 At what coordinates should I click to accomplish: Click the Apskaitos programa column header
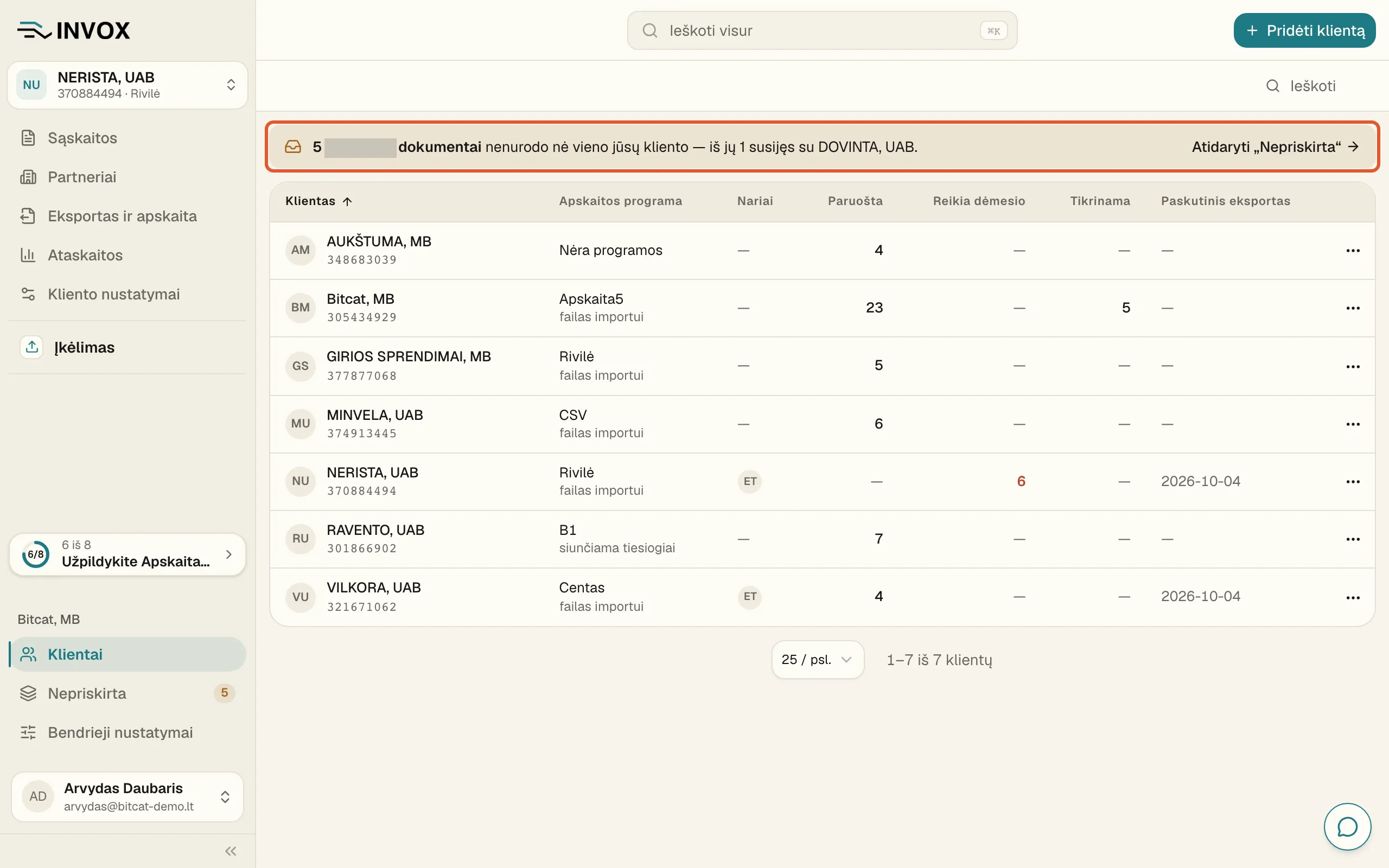[621, 201]
